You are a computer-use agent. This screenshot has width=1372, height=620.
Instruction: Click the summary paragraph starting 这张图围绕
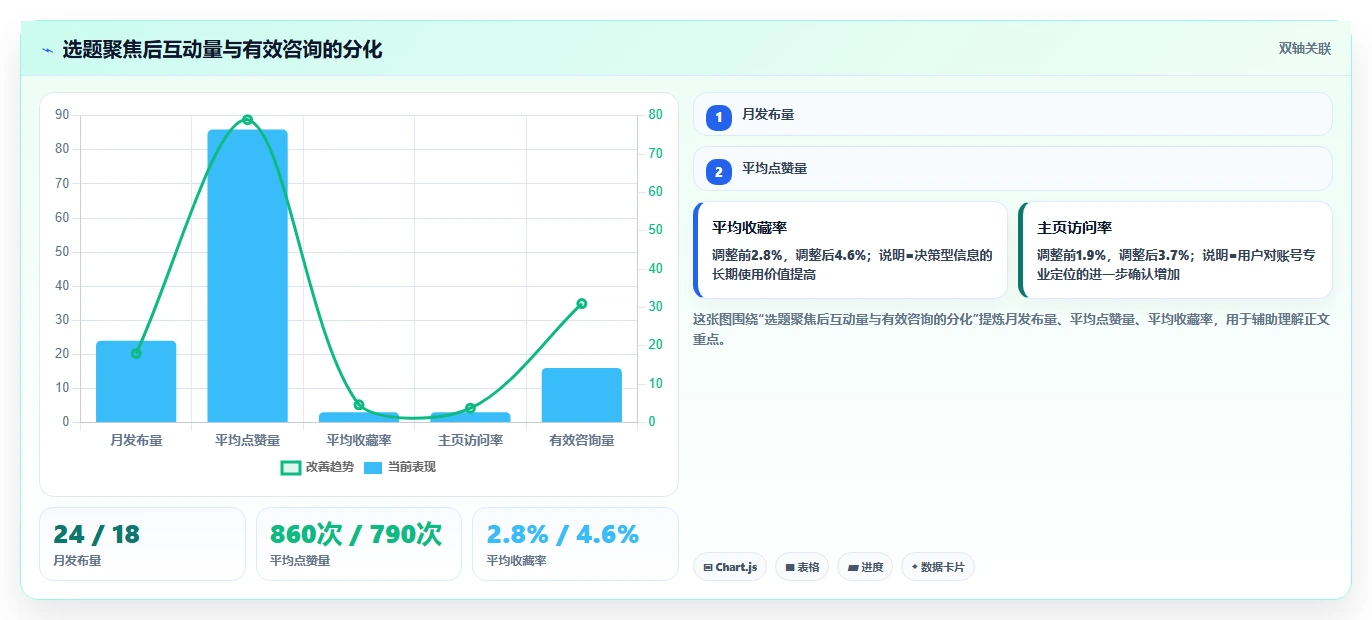pos(1011,329)
